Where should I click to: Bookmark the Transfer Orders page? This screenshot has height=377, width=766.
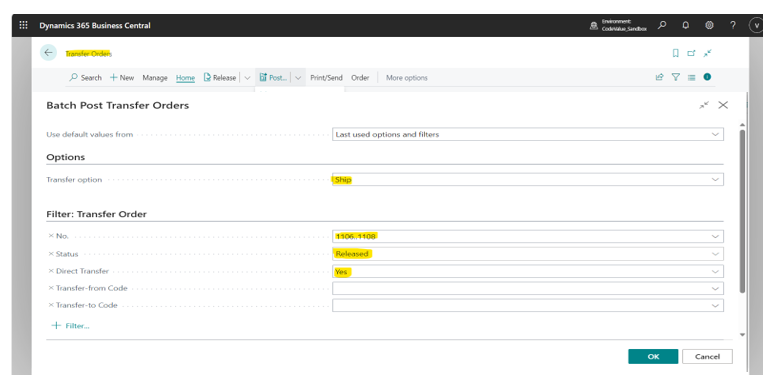coord(676,53)
